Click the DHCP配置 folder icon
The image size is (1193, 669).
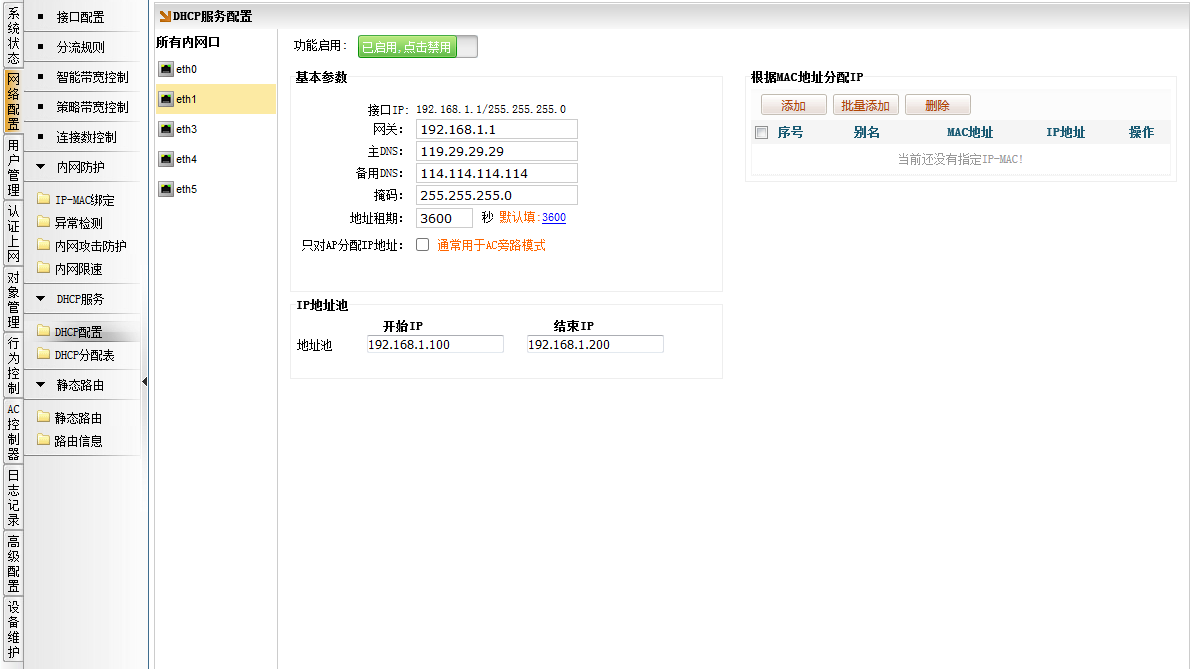click(43, 331)
